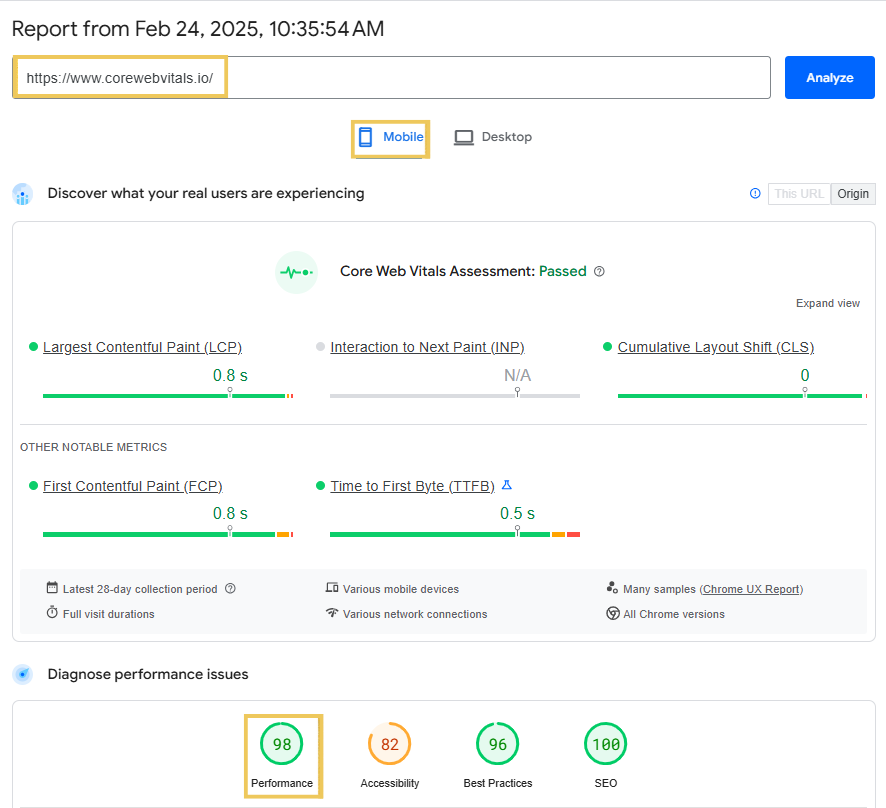886x808 pixels.
Task: Click the experimental flask icon beside TTFB
Action: pos(507,485)
